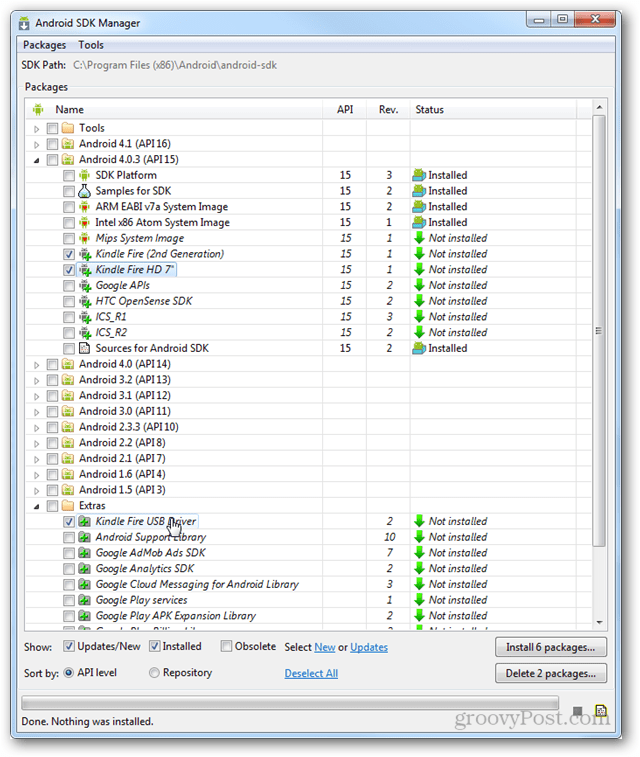This screenshot has height=757, width=640.
Task: Open the Tools menu
Action: tap(91, 45)
